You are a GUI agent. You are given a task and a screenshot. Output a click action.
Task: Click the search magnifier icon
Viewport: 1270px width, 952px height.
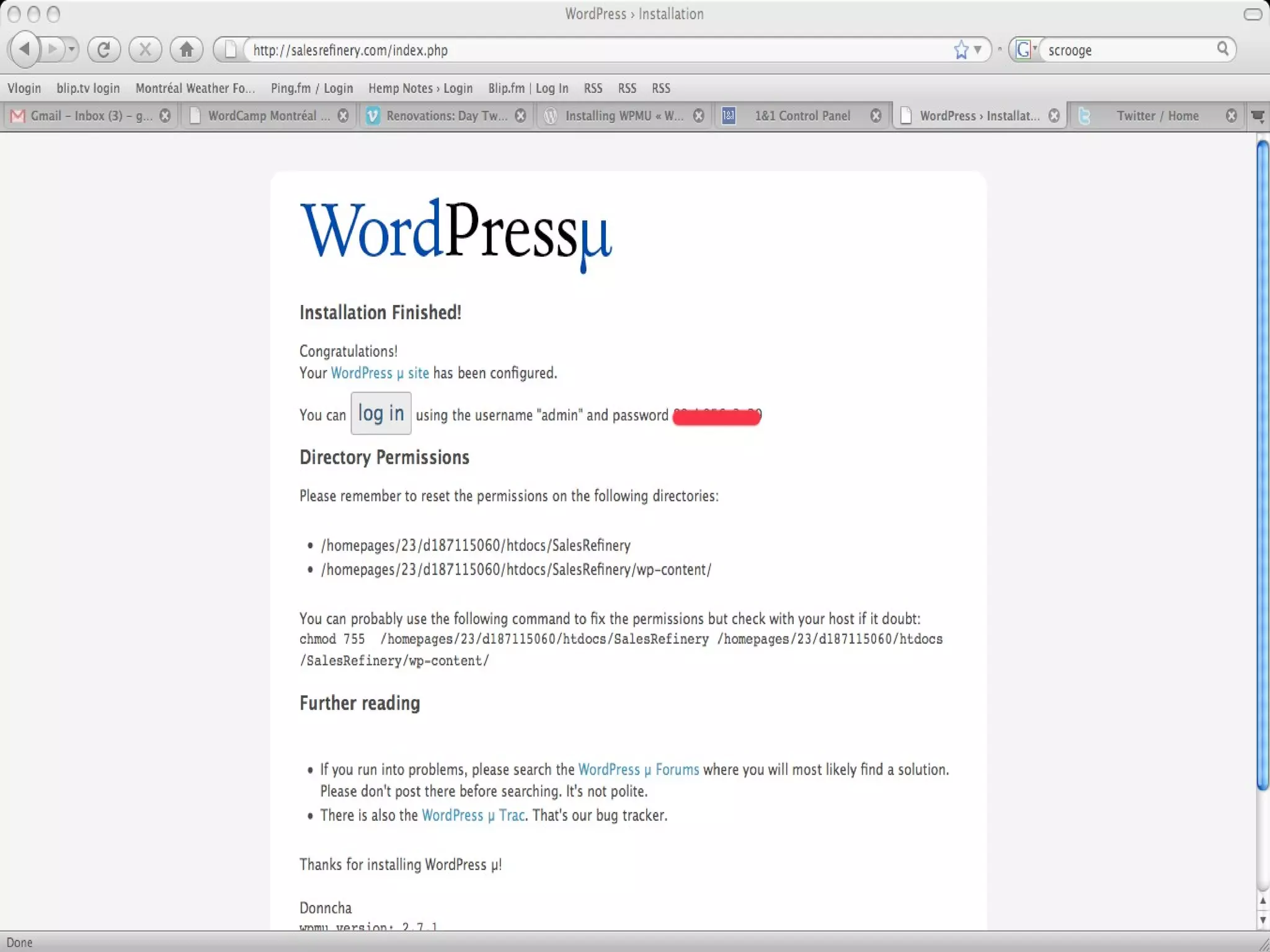tap(1222, 49)
